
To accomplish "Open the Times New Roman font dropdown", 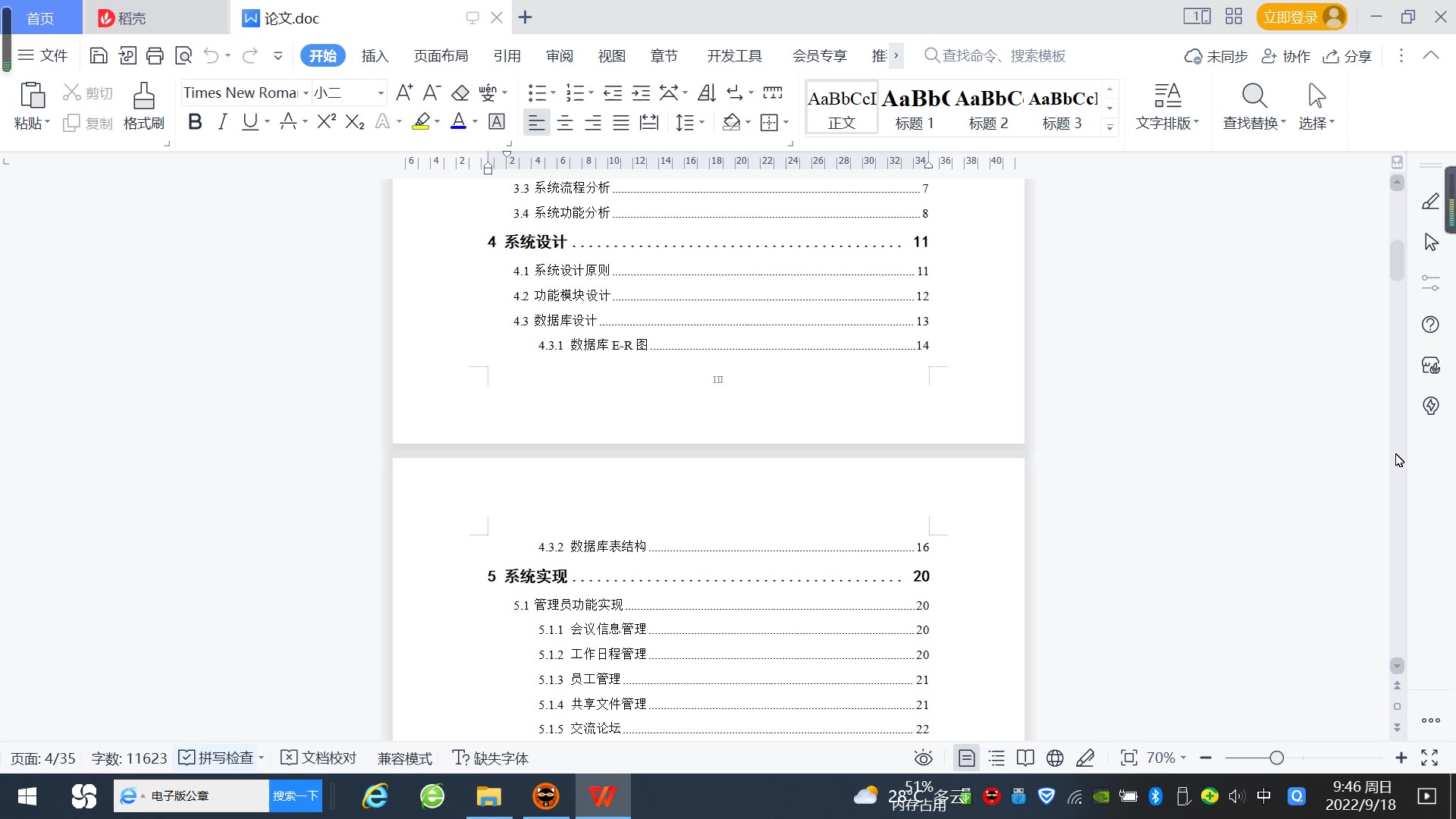I will [x=306, y=93].
